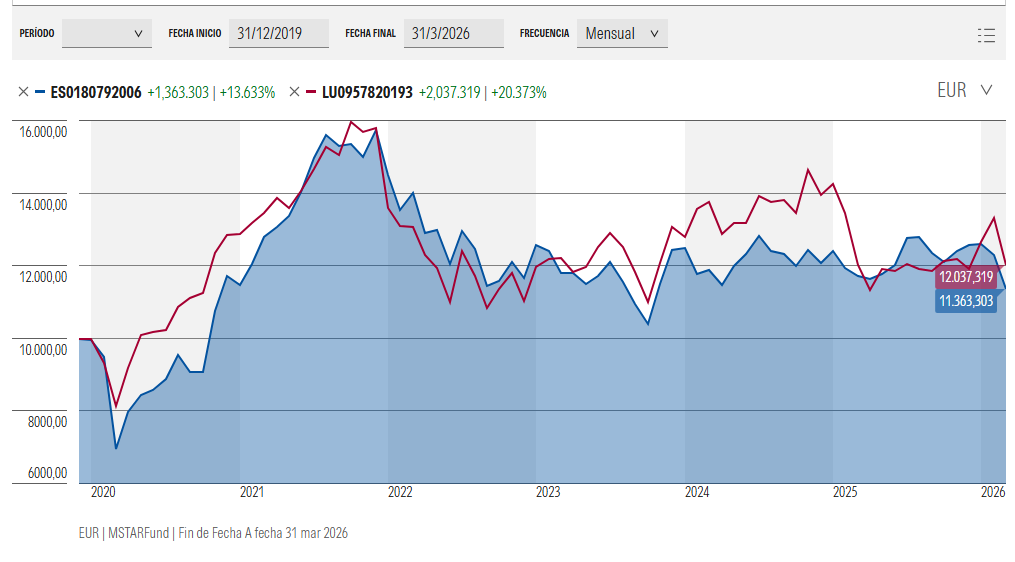The width and height of the screenshot is (1015, 562).
Task: Open the list view menu icon
Action: click(986, 35)
